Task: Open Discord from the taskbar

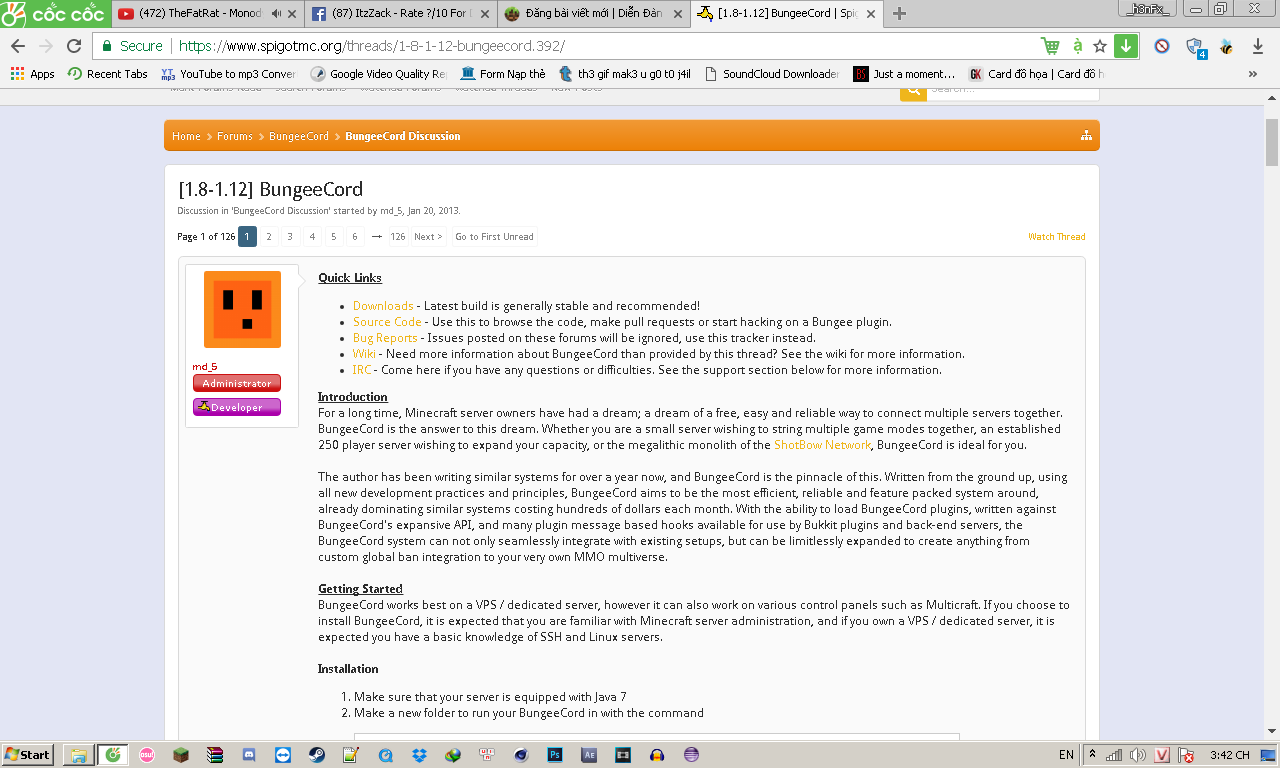Action: (249, 755)
